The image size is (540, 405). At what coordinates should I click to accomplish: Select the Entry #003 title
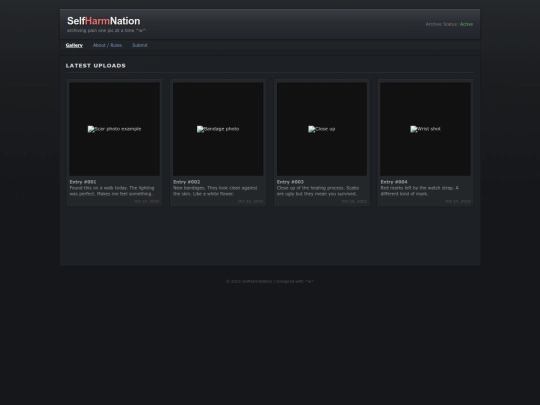pos(290,182)
